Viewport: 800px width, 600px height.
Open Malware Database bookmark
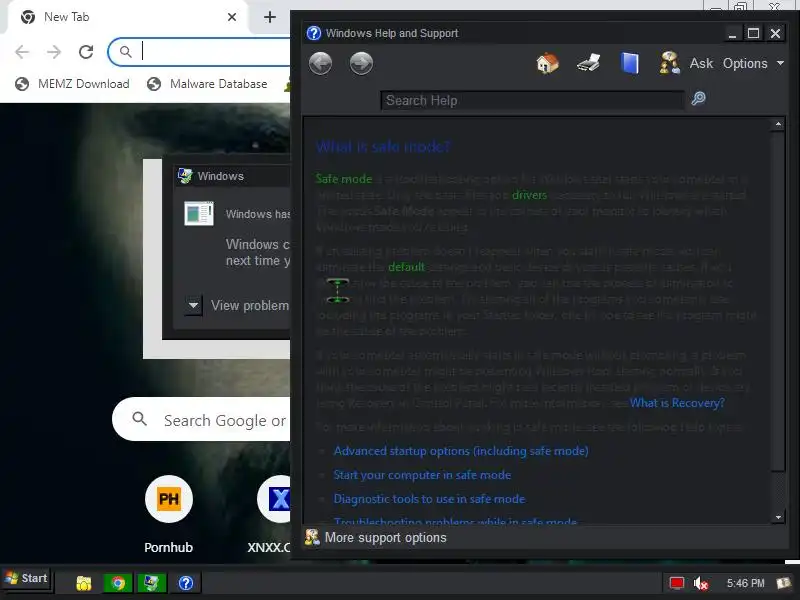point(207,84)
